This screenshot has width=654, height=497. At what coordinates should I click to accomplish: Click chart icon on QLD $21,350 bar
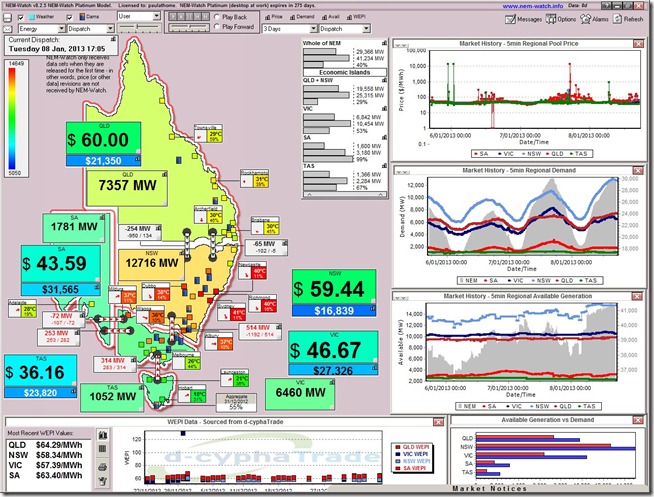(x=137, y=160)
